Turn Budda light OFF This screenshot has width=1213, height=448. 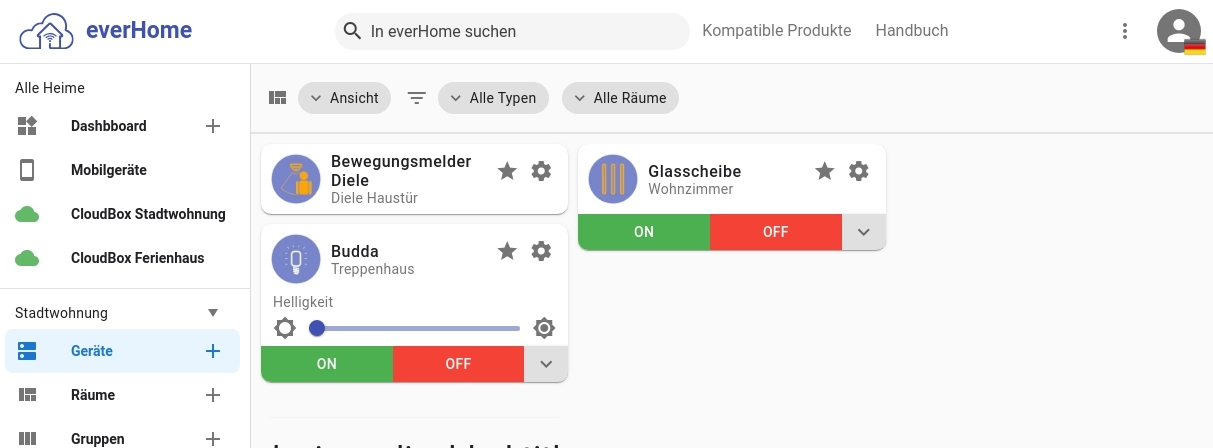pos(458,364)
